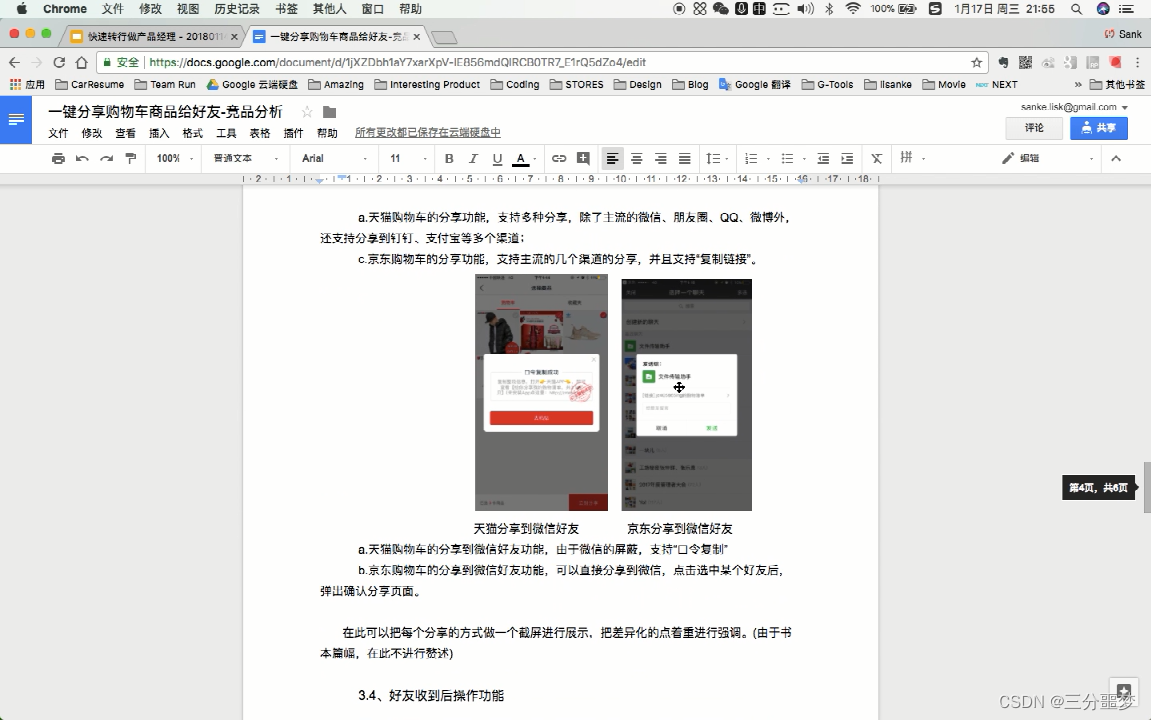
Task: Expand the sanke.lisk@gmail.com account dropdown
Action: (x=1125, y=107)
